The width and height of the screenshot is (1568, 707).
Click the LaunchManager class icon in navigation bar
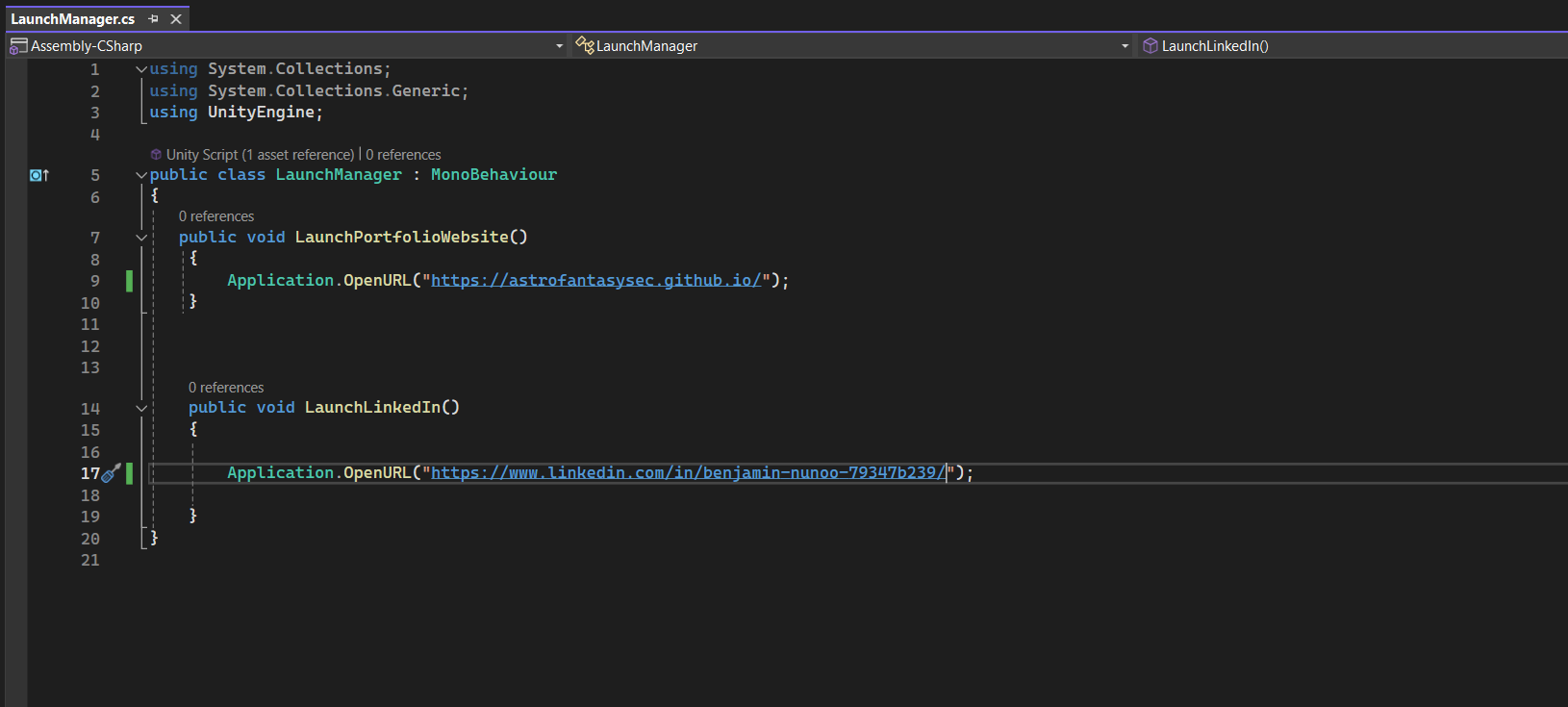click(x=584, y=45)
